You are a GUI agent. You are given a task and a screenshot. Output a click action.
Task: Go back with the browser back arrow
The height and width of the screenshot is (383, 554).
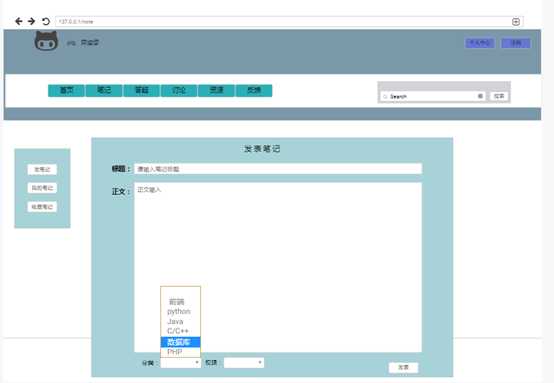tap(19, 22)
